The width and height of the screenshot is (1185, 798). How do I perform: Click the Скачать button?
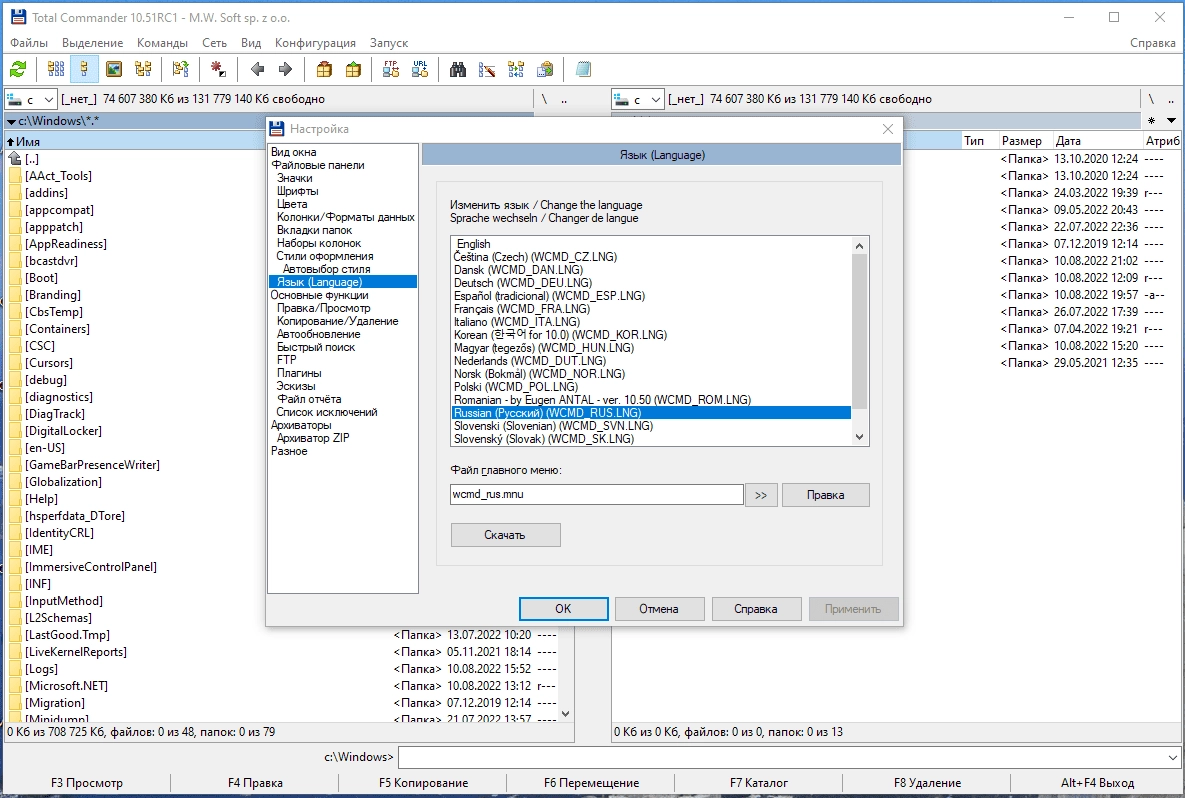coord(506,535)
